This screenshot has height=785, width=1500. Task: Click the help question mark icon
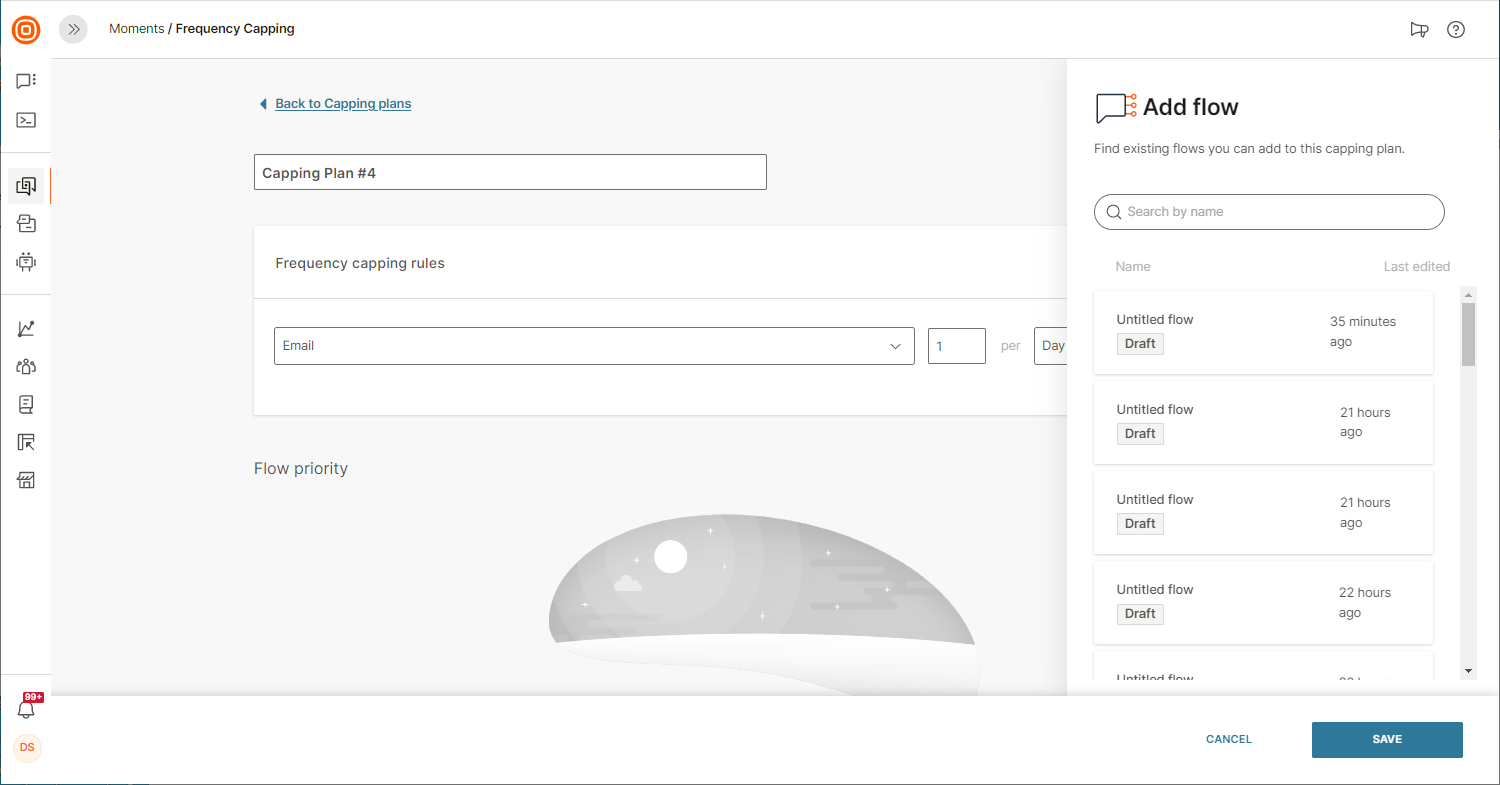point(1456,30)
